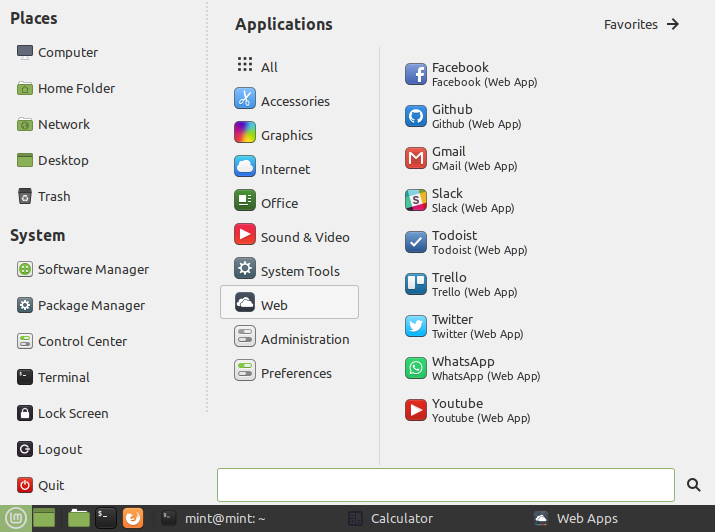
Task: Open Control Center icon
Action: [25, 341]
